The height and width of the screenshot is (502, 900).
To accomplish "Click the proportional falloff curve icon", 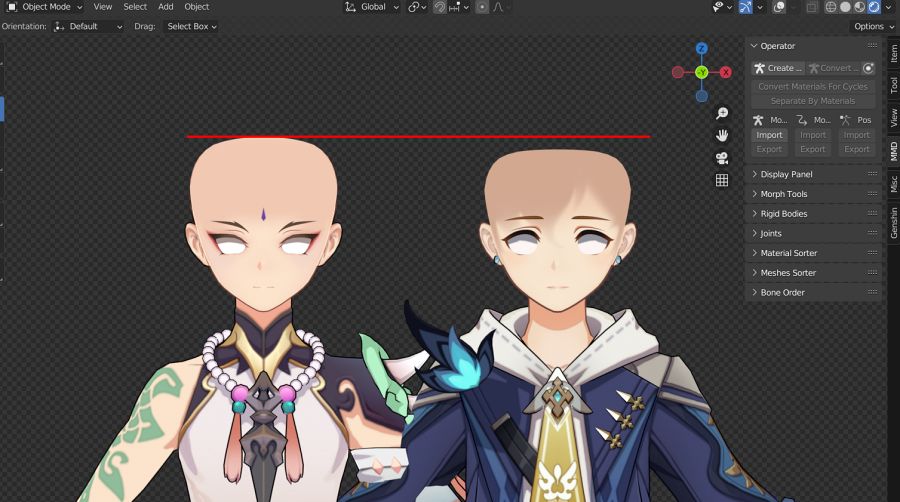I will point(498,7).
